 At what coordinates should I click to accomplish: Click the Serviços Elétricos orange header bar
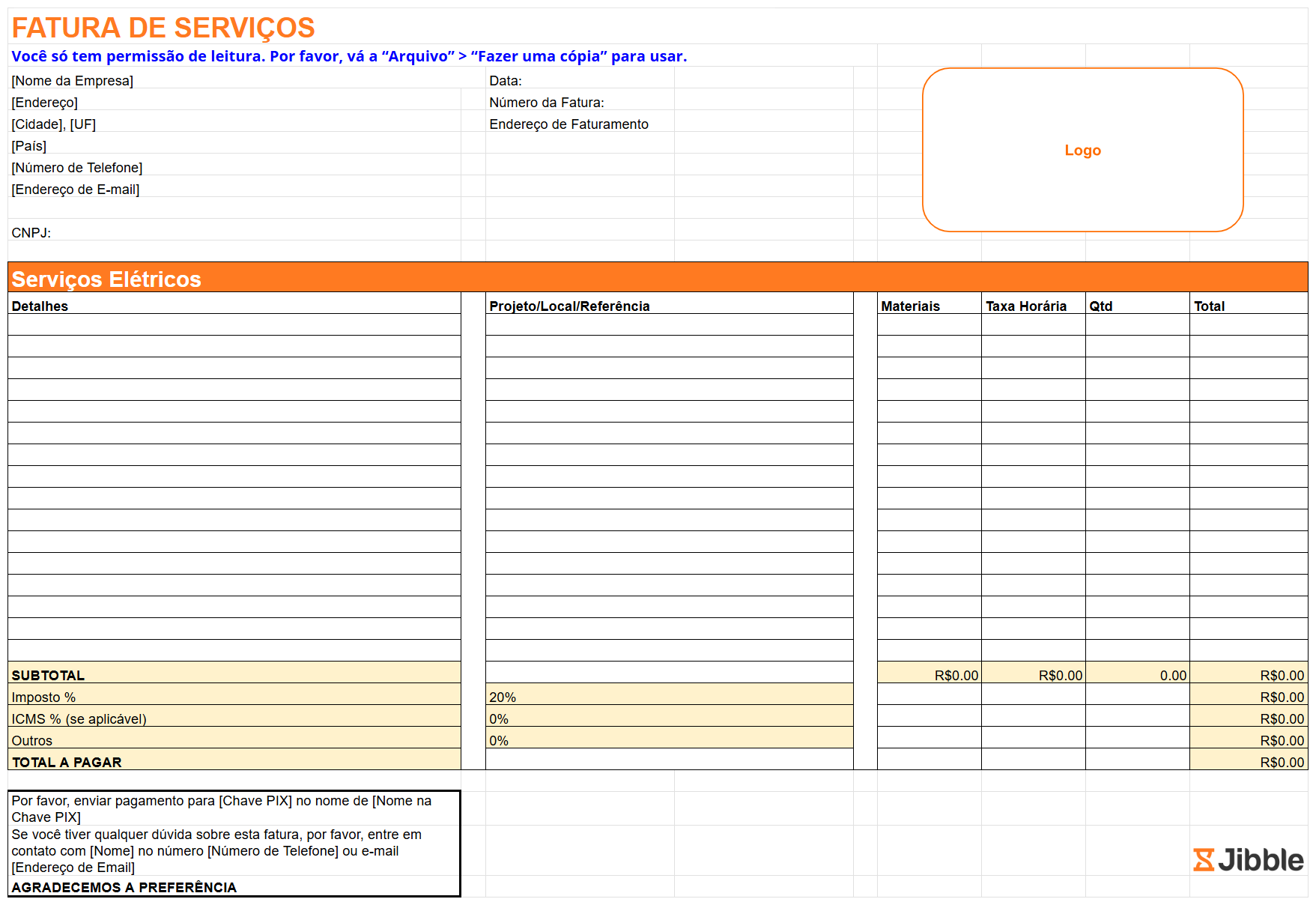(657, 278)
